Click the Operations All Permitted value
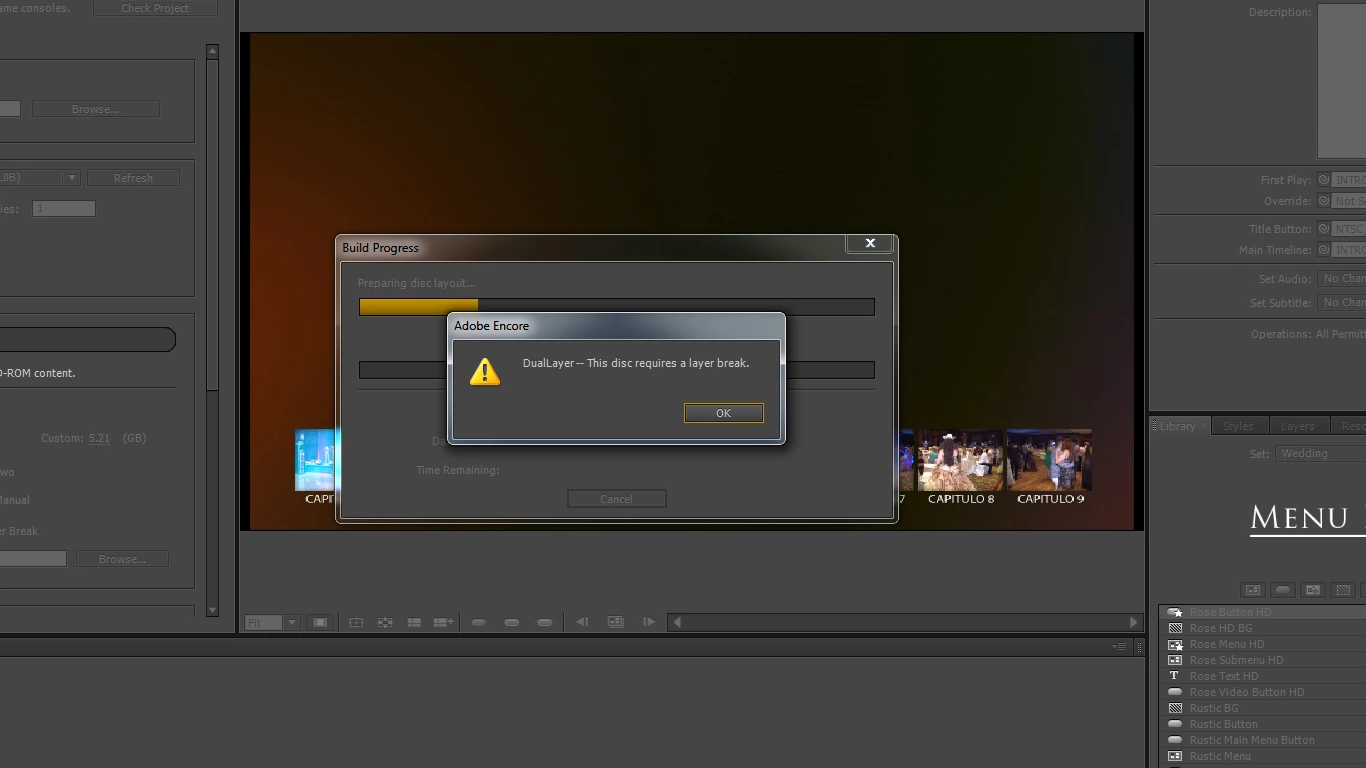This screenshot has height=768, width=1366. tap(1340, 334)
